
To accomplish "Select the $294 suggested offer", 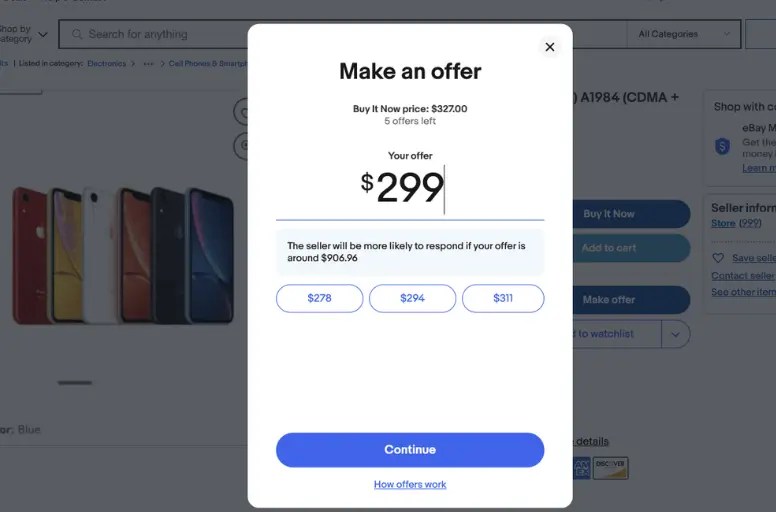I will 412,298.
